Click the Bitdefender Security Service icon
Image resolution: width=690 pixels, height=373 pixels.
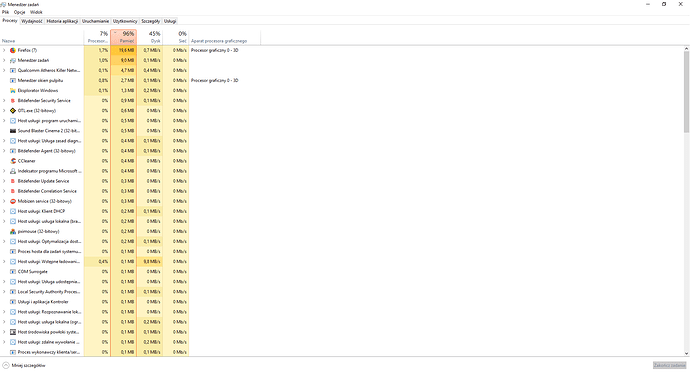(x=13, y=101)
